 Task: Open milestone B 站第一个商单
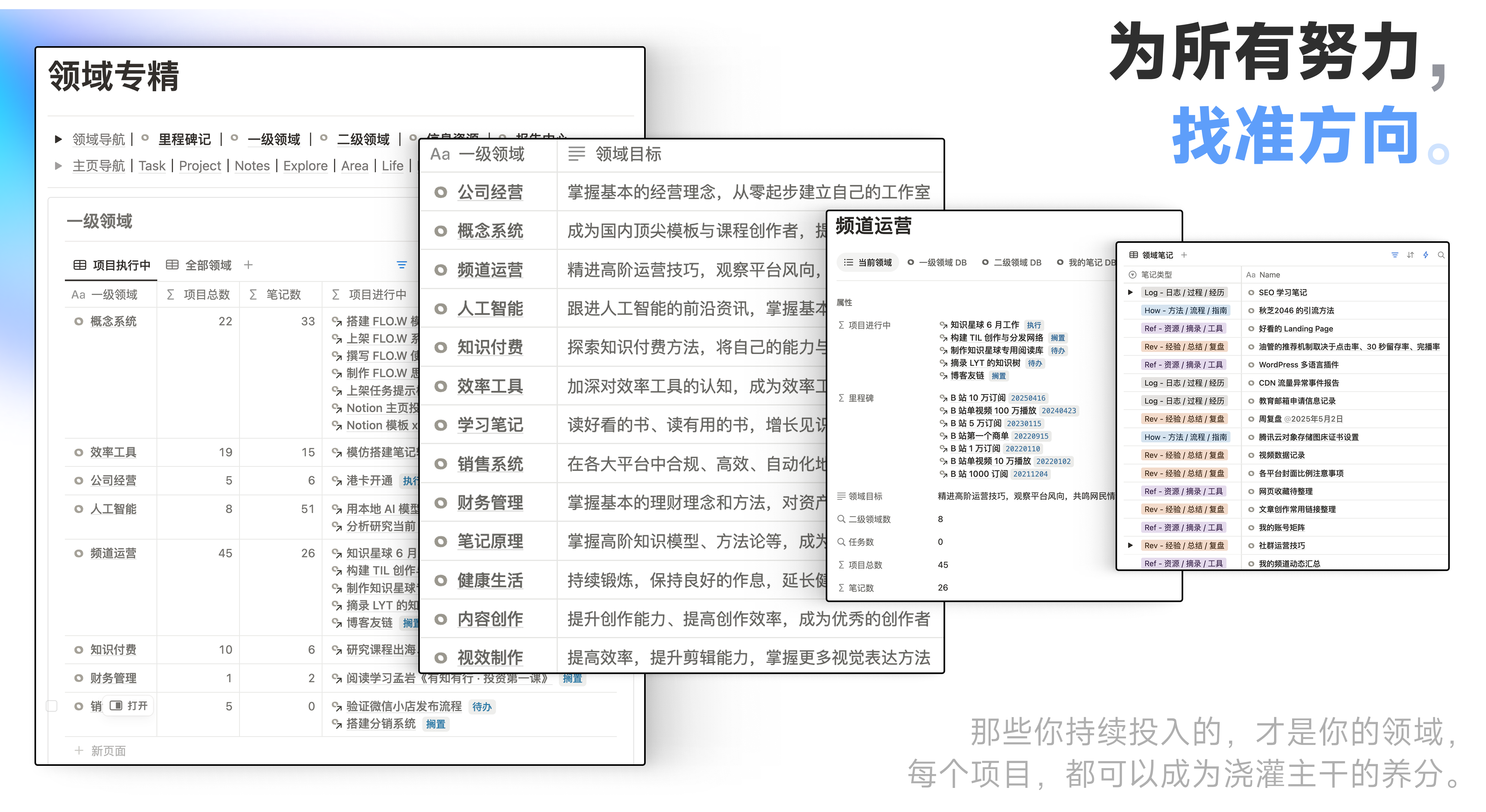(979, 436)
